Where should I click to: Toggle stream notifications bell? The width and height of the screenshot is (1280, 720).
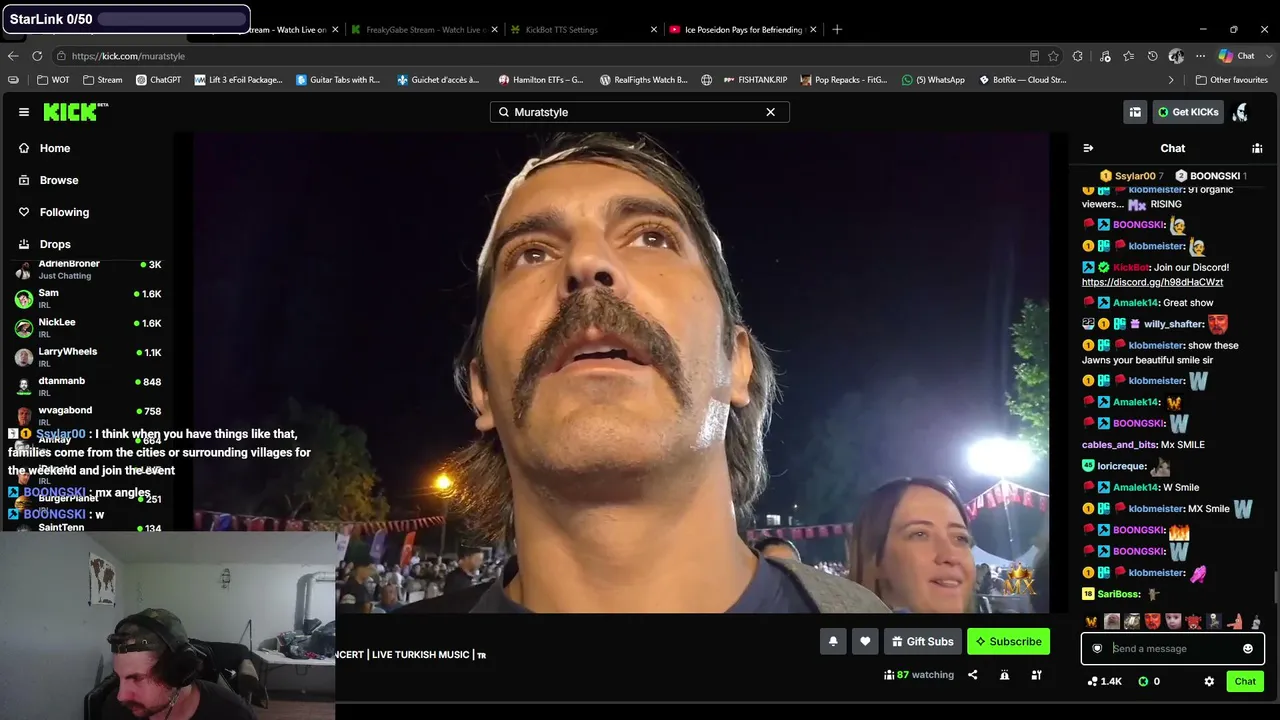pos(833,641)
